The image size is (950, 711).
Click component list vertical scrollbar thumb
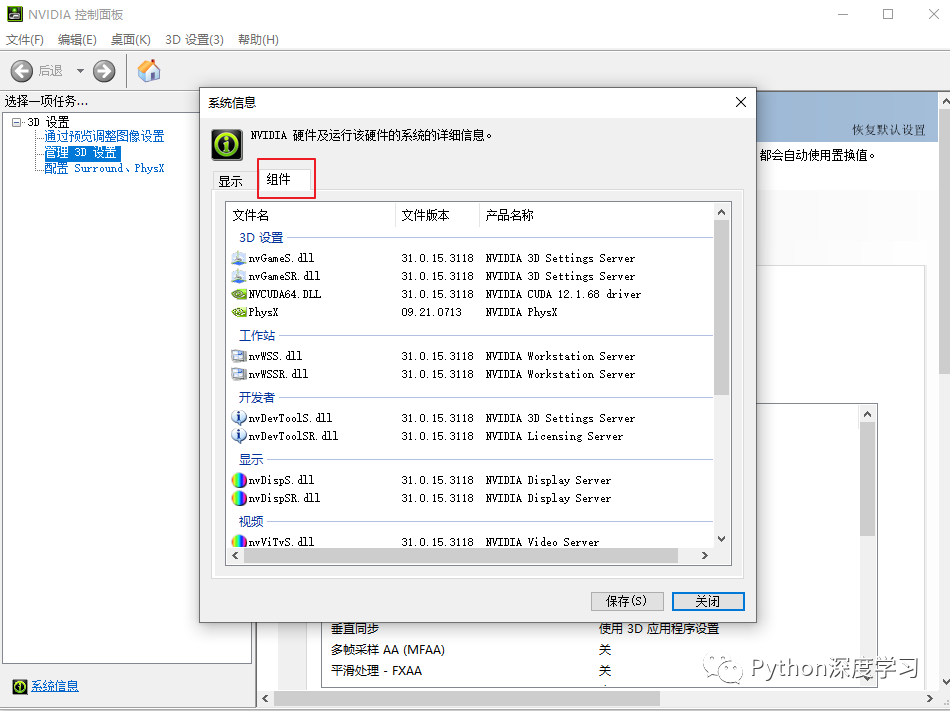721,308
